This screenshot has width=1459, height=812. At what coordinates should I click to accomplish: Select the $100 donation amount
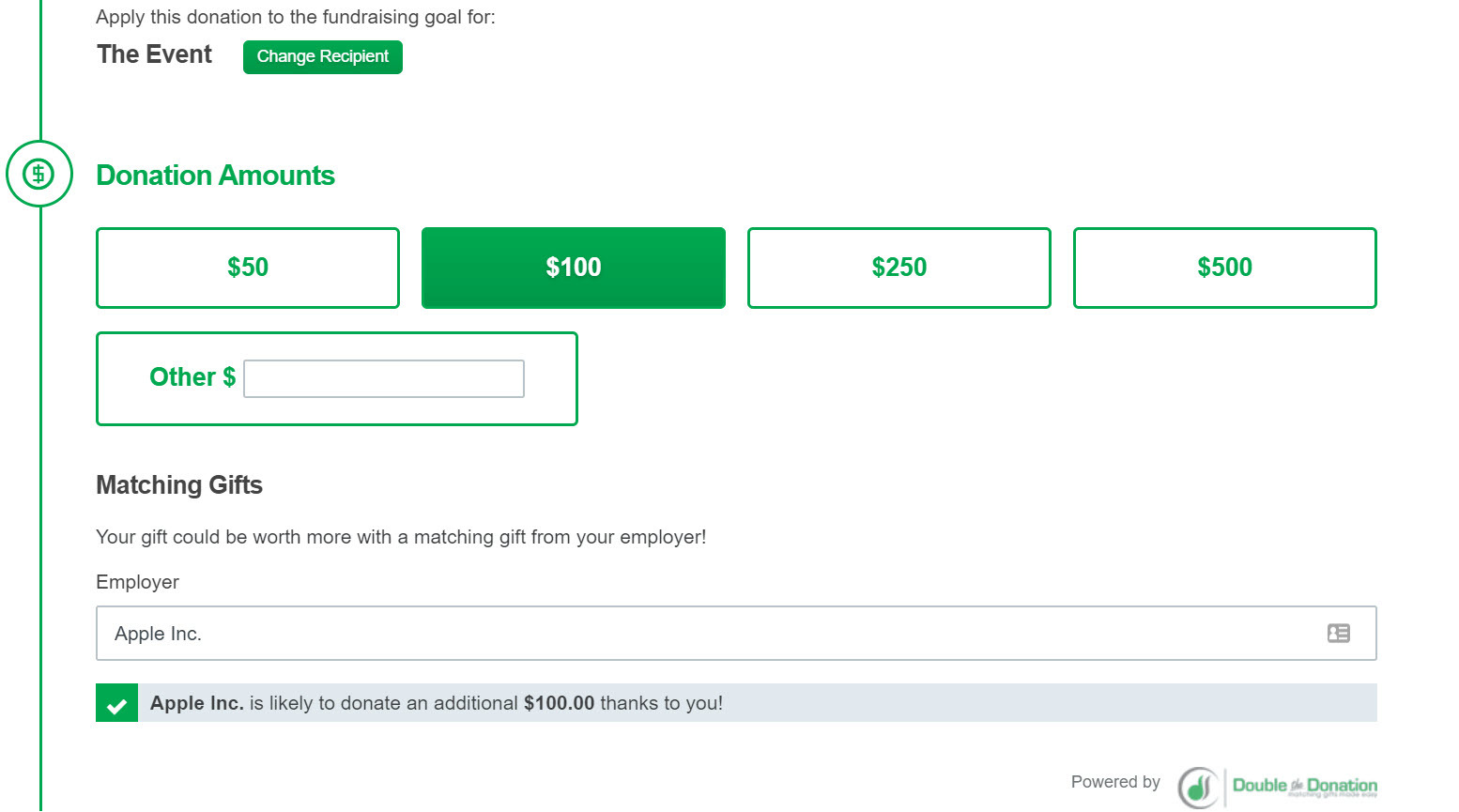(574, 268)
